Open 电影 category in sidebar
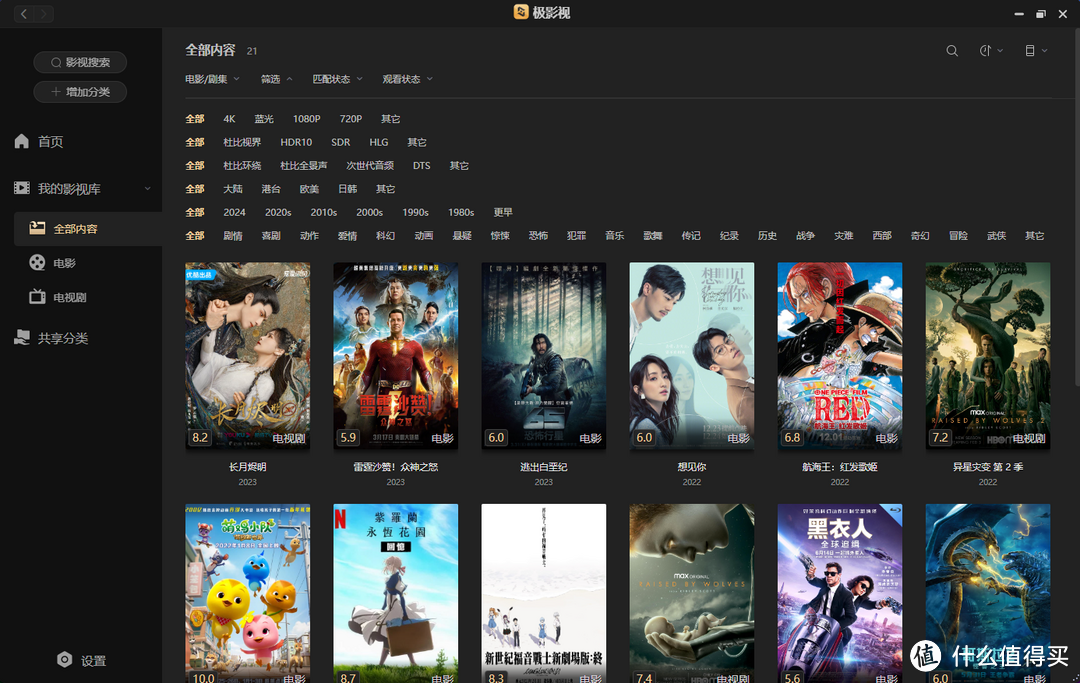Viewport: 1080px width, 683px height. click(52, 263)
